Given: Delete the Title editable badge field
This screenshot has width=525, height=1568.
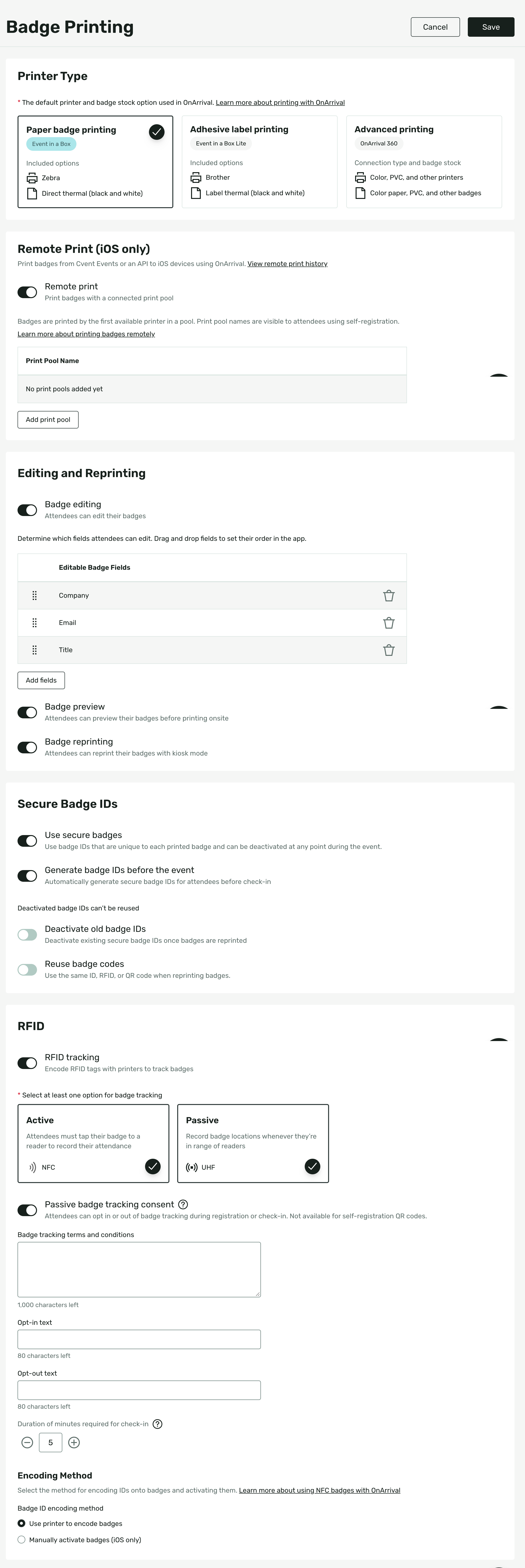Looking at the screenshot, I should pyautogui.click(x=388, y=650).
